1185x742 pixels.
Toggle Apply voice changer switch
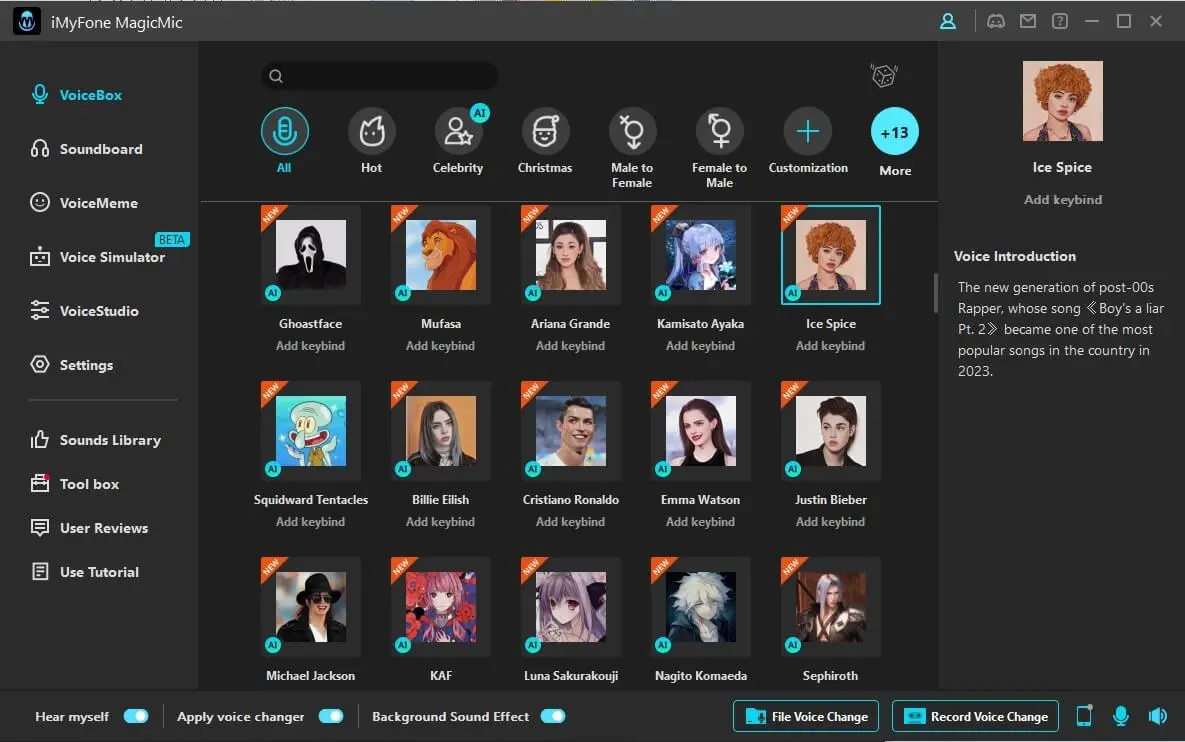[x=331, y=716]
